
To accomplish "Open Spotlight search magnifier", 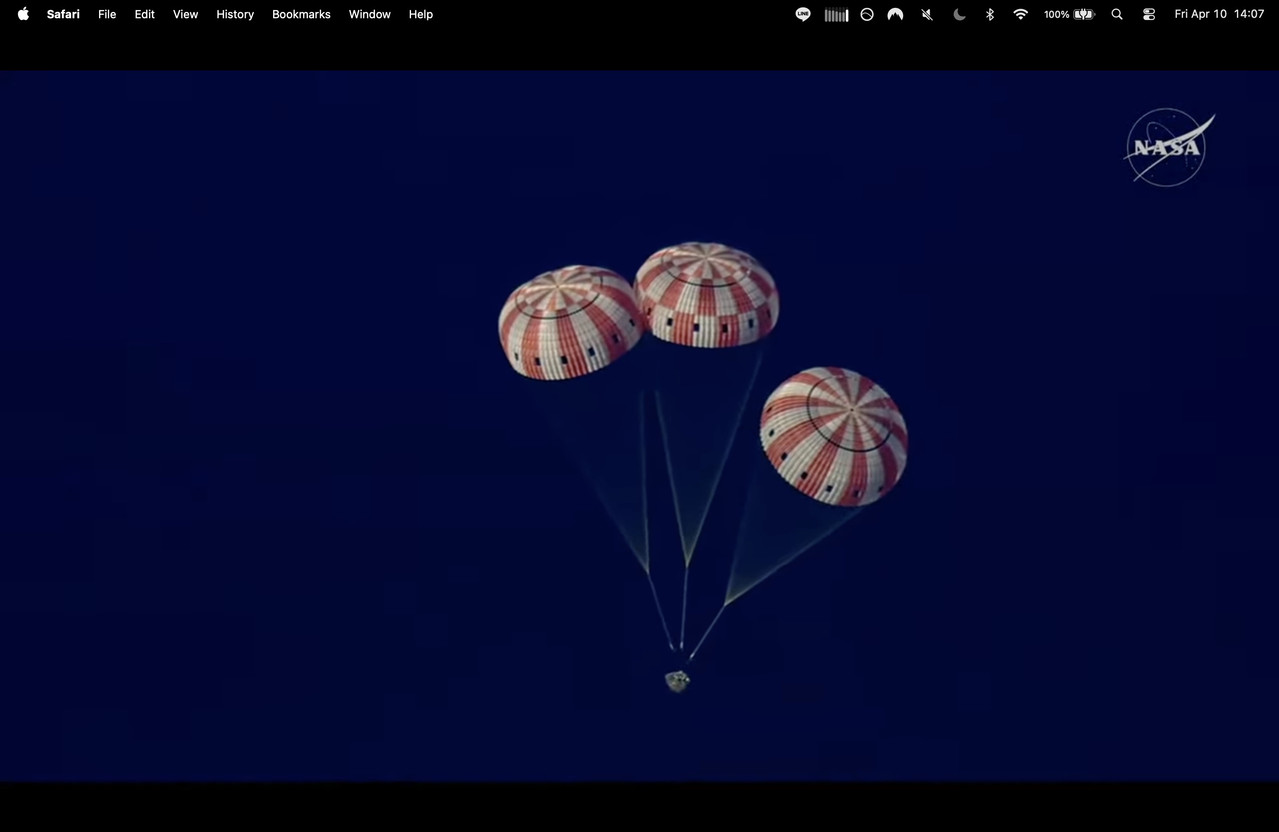I will (x=1117, y=14).
